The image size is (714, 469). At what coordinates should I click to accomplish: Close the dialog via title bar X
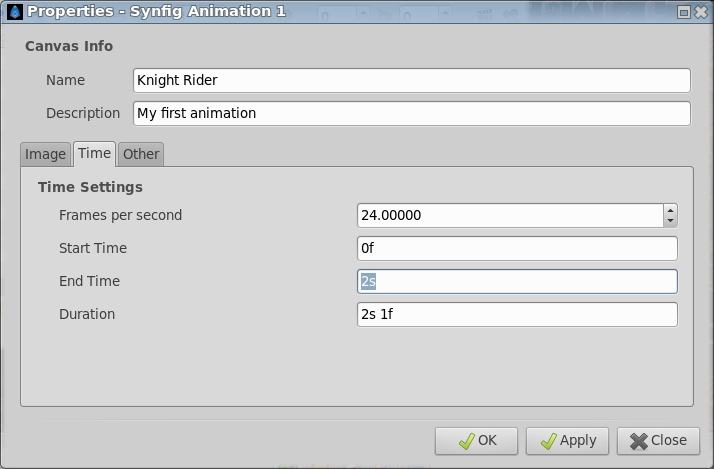pyautogui.click(x=701, y=12)
